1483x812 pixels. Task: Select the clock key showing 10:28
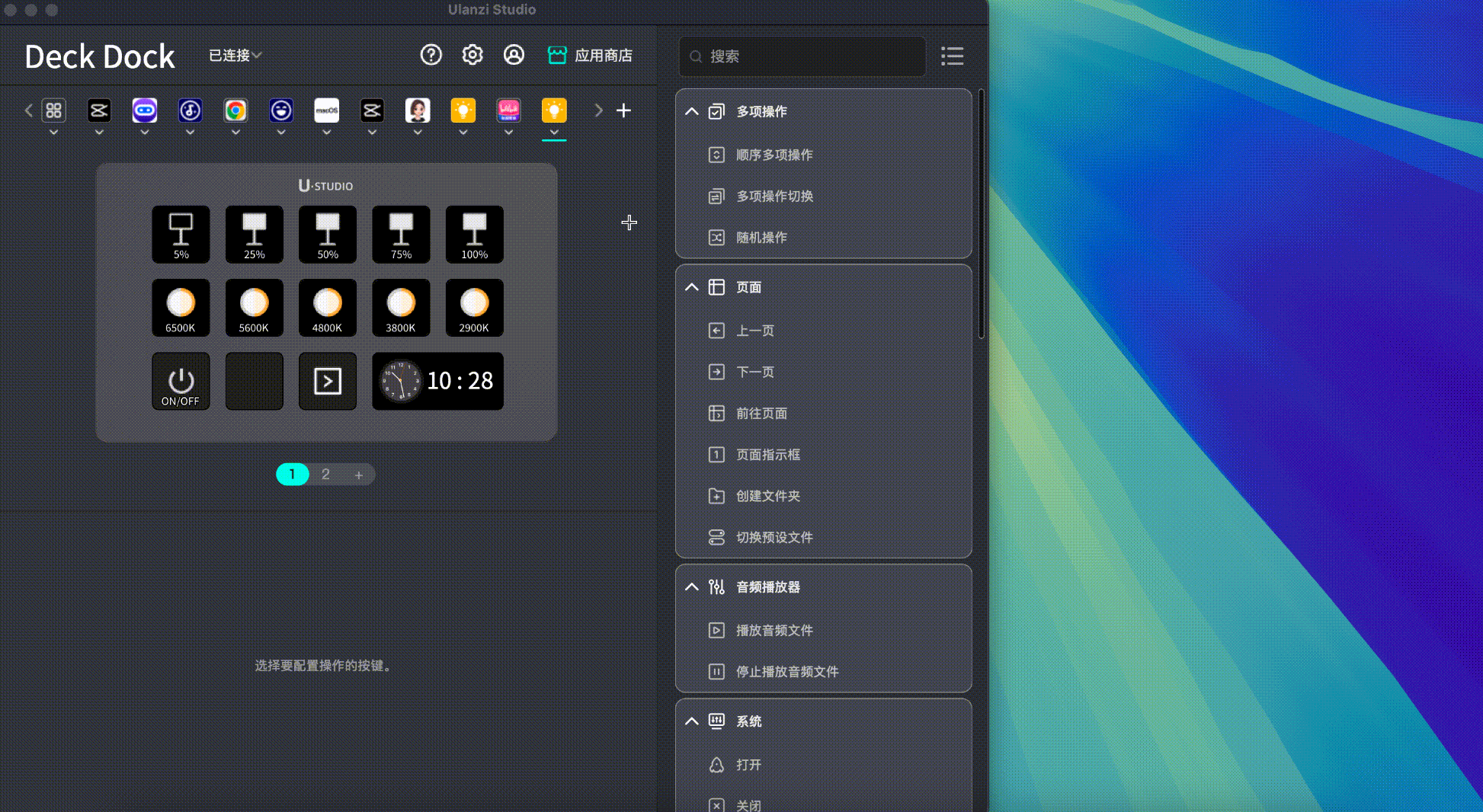click(x=437, y=381)
